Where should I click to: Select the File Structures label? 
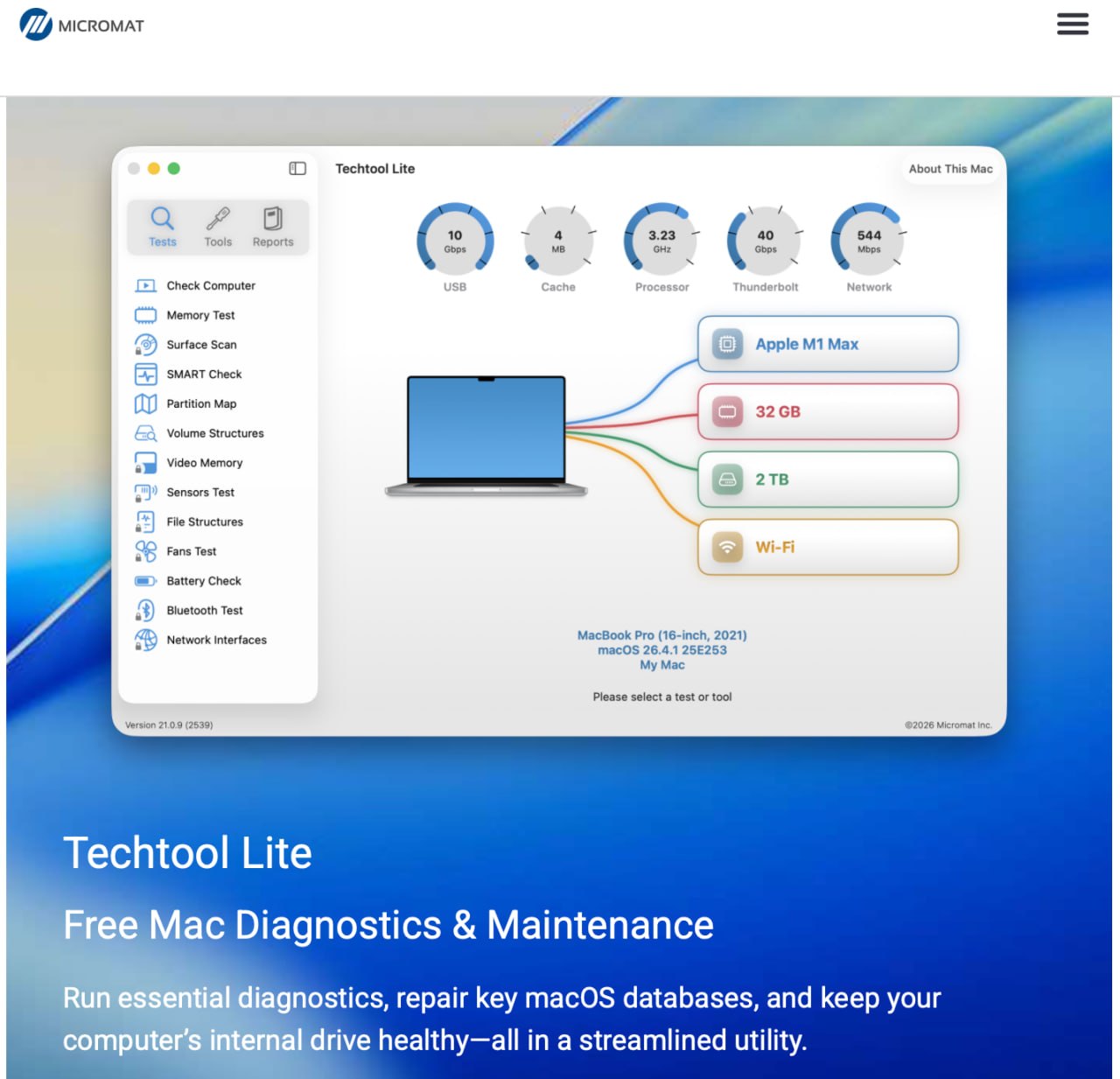coord(205,522)
